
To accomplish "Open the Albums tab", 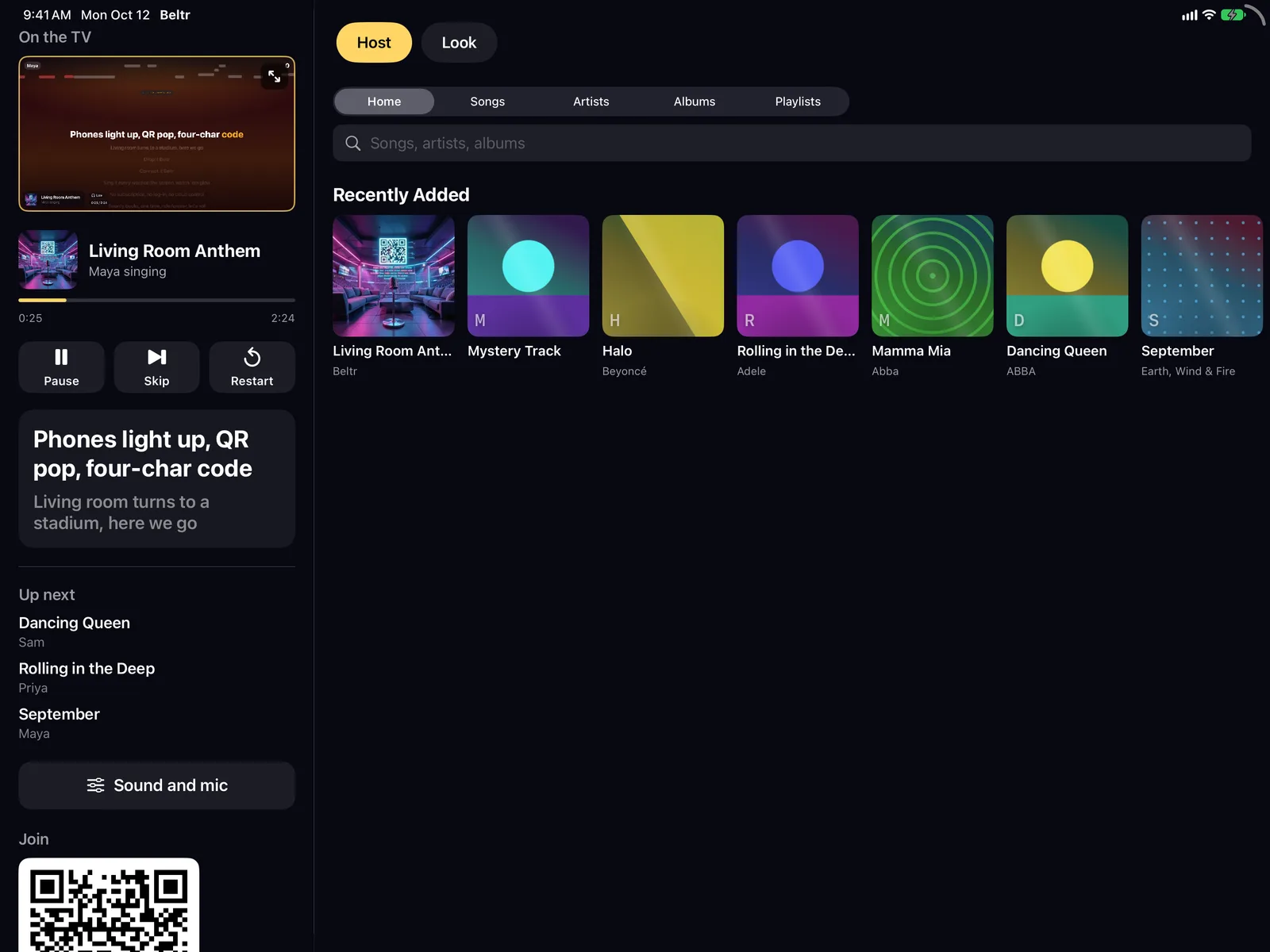I will 695,102.
